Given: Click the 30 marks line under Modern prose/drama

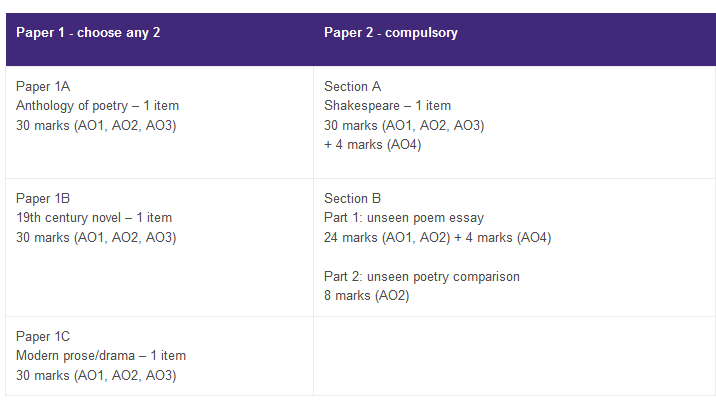Looking at the screenshot, I should 96,375.
